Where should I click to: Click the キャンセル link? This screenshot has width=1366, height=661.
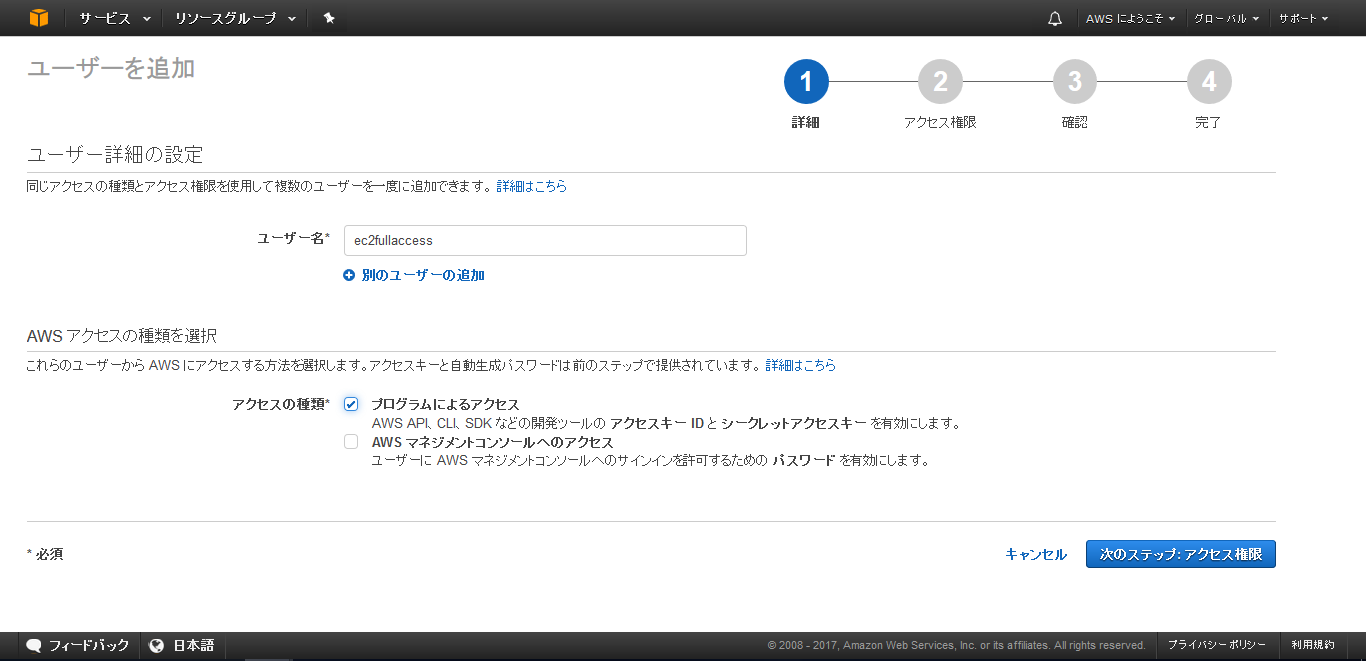pyautogui.click(x=1036, y=554)
